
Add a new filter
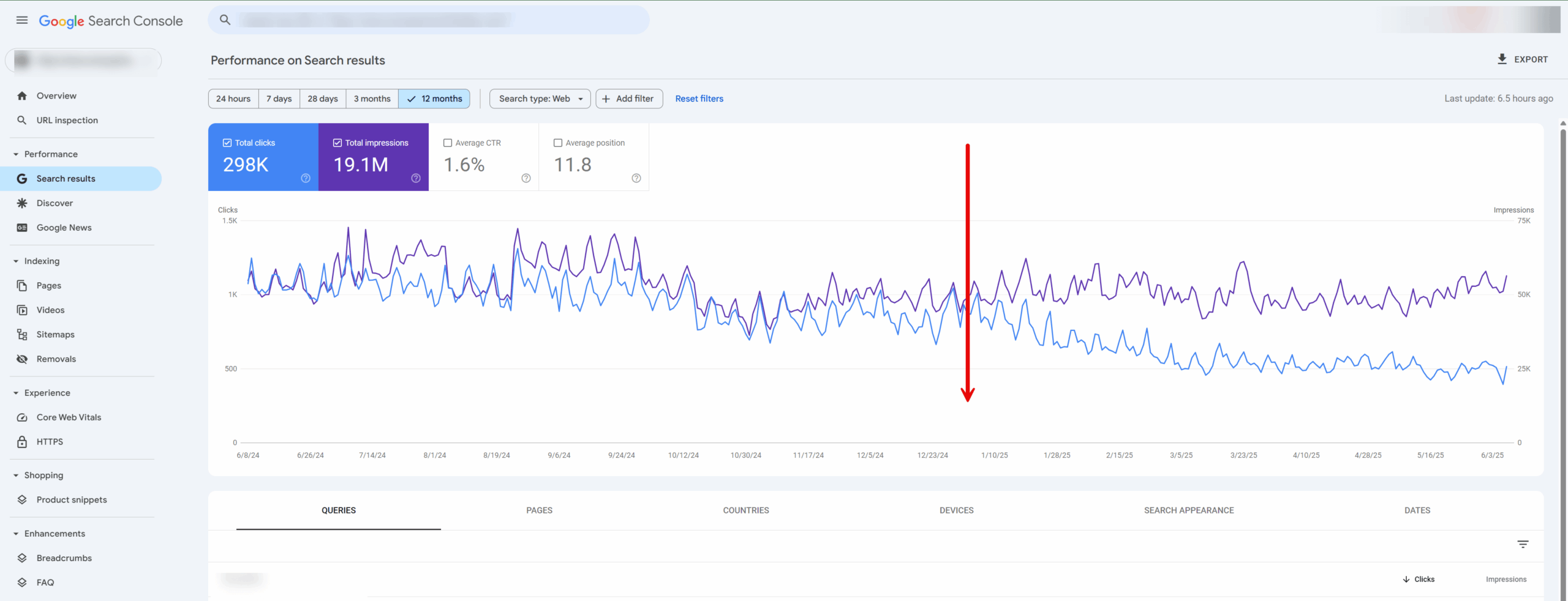tap(628, 99)
